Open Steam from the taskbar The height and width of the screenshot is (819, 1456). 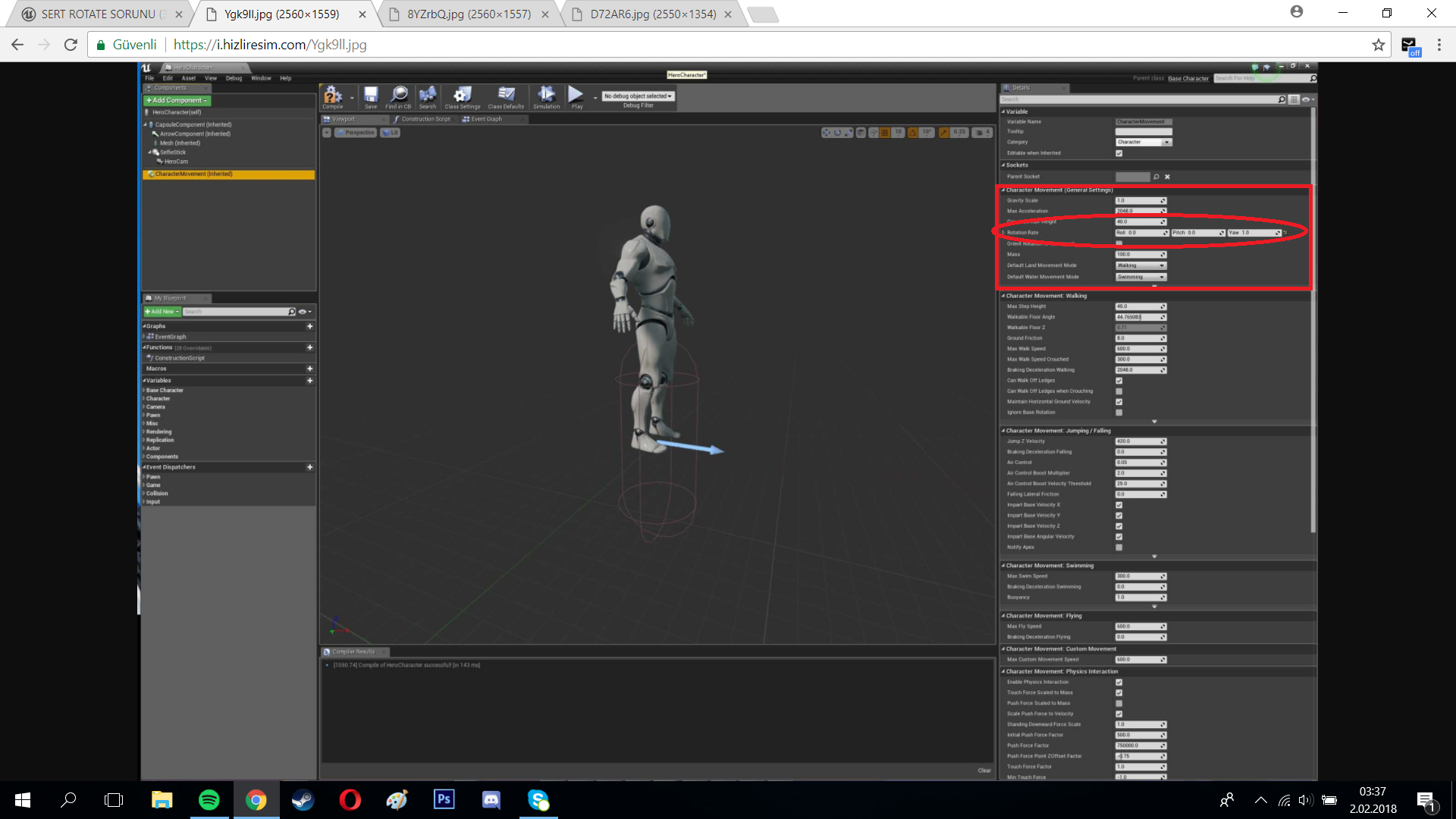pyautogui.click(x=303, y=800)
